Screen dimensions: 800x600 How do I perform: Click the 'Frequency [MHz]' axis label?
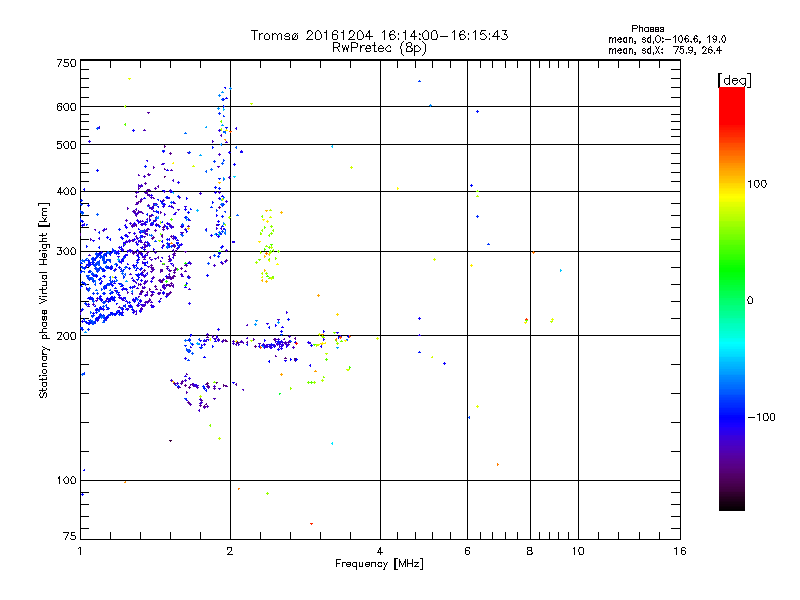(x=379, y=564)
